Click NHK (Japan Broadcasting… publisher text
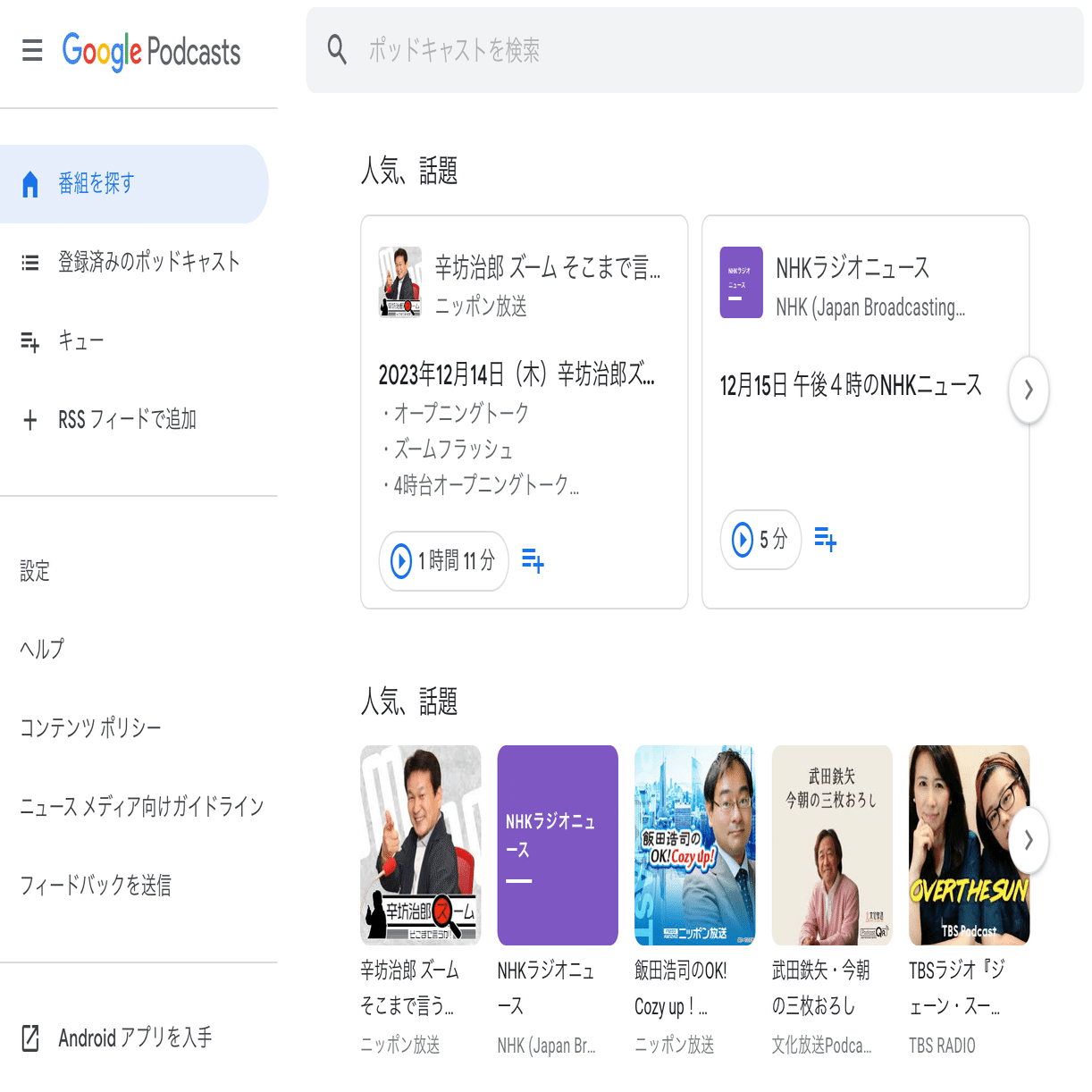Viewport: 1092px width, 1092px height. click(870, 307)
